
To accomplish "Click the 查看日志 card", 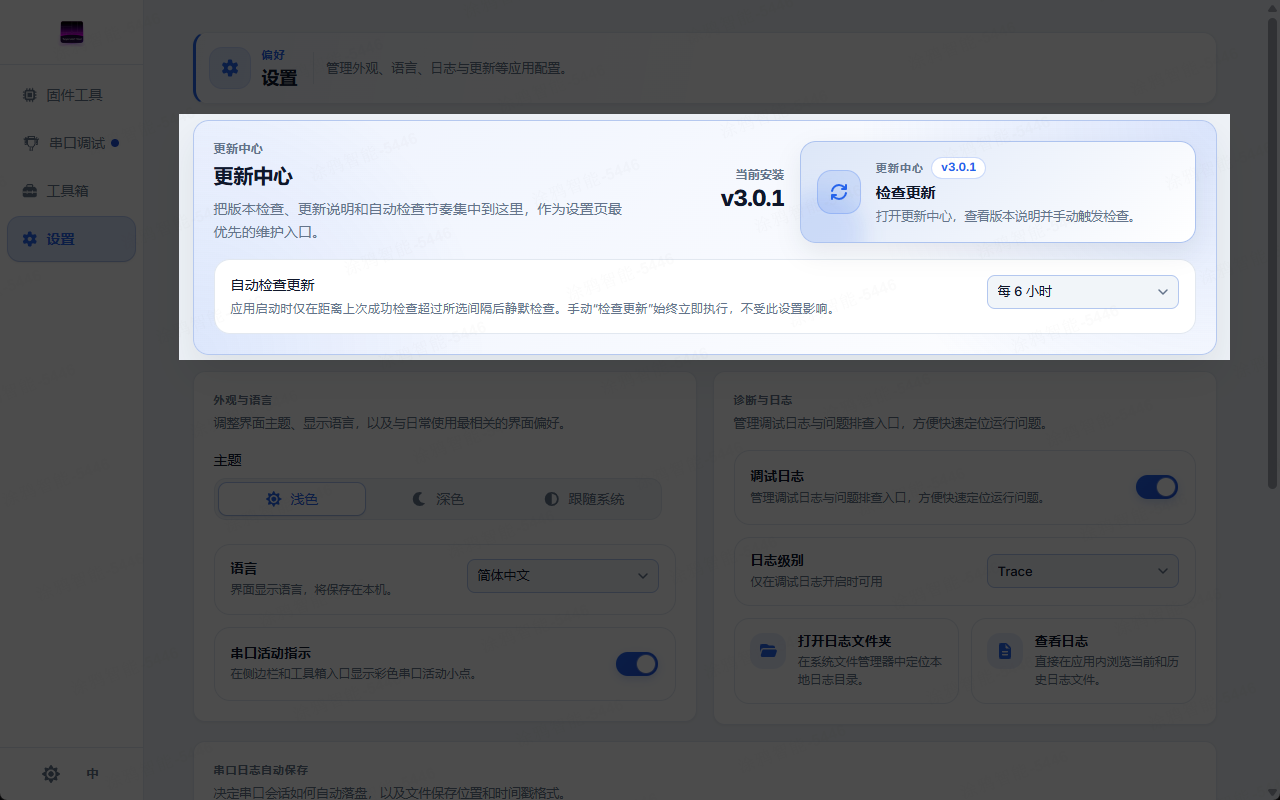I will point(1083,660).
